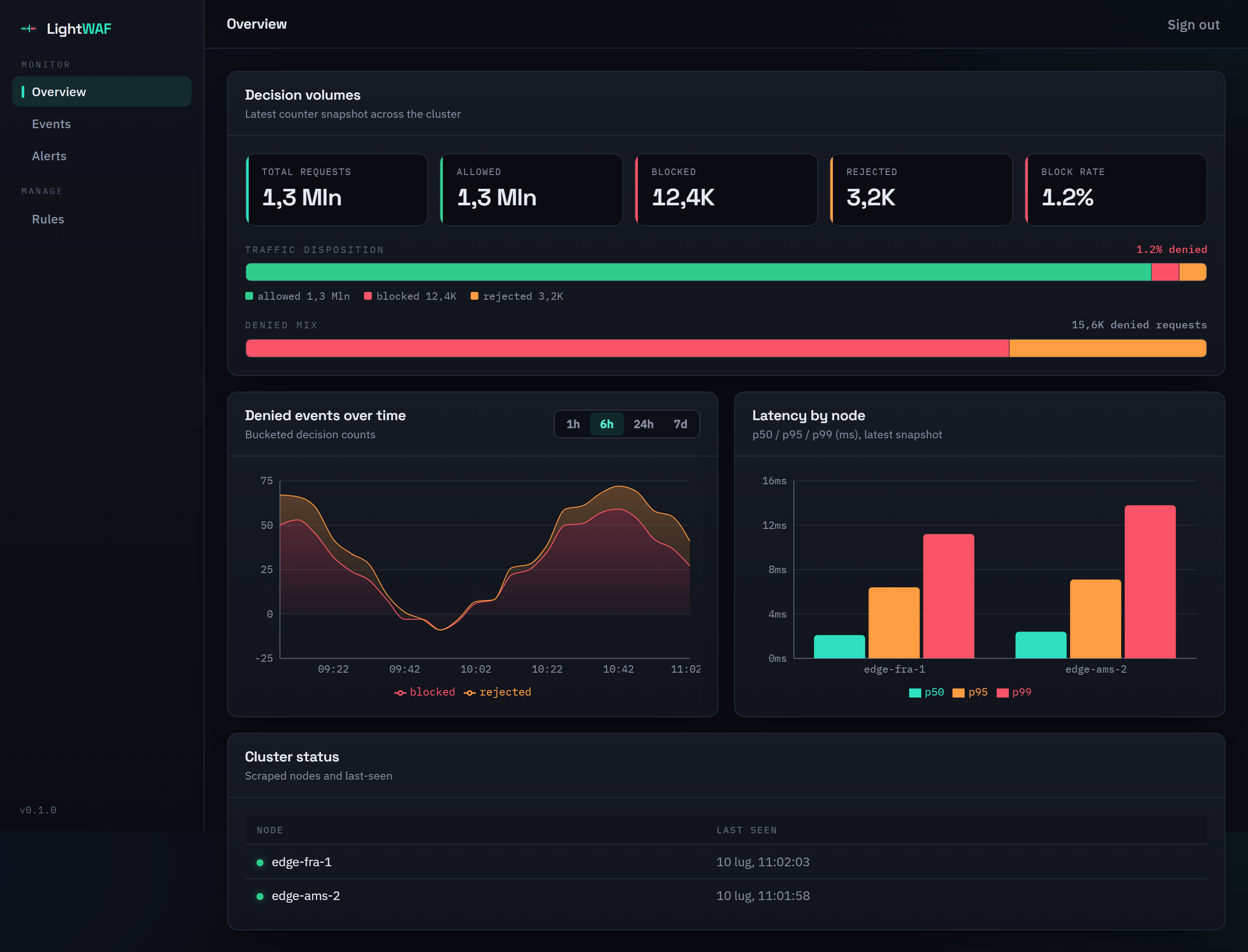Click edge-fra-1 p50 latency bar
1248x952 pixels.
(839, 647)
